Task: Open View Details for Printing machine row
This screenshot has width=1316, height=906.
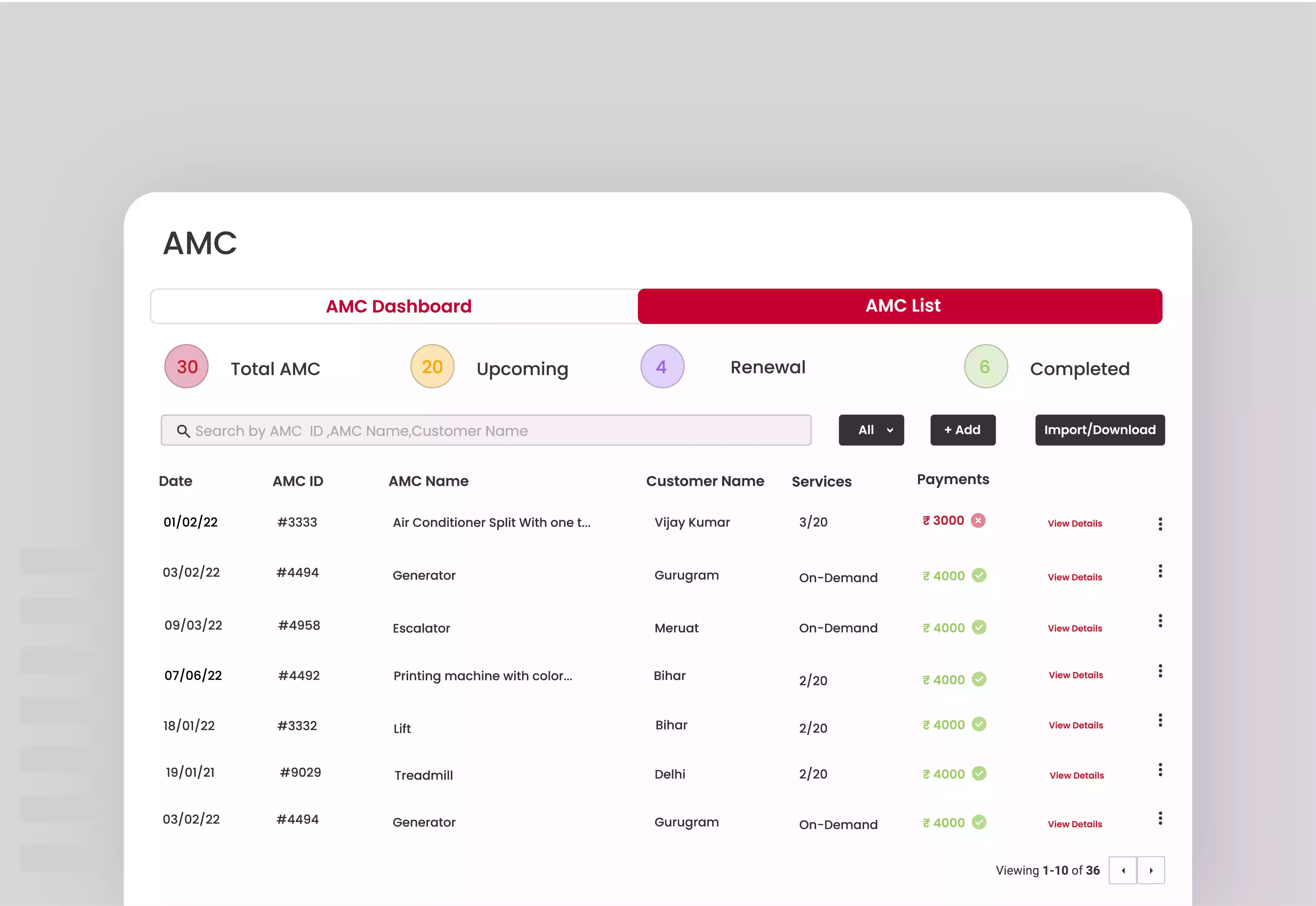Action: [x=1076, y=675]
